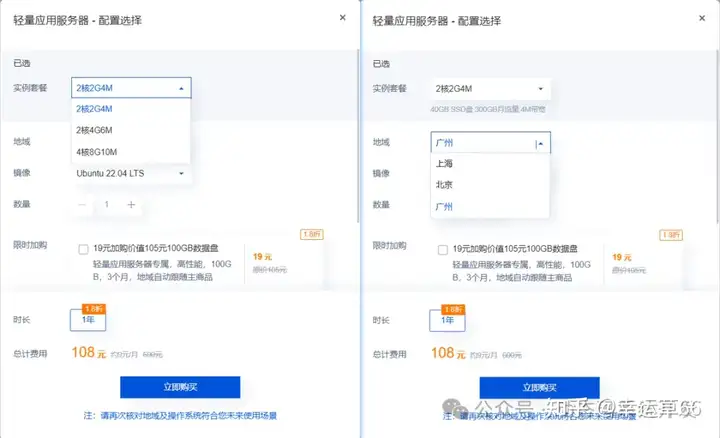Close the left configuration dialog
Image resolution: width=720 pixels, height=438 pixels.
pos(343,18)
